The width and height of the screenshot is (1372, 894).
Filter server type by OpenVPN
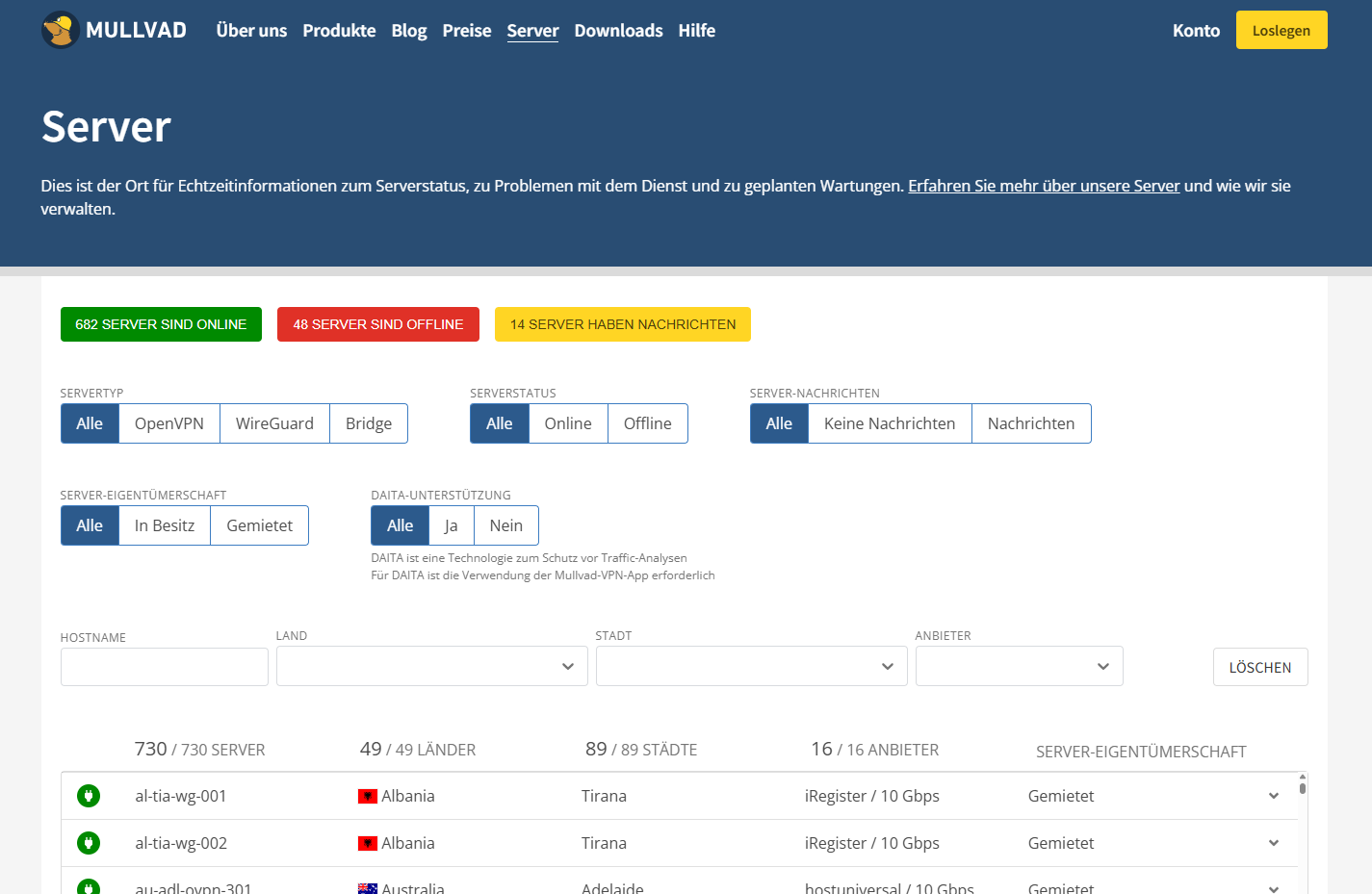click(x=169, y=423)
